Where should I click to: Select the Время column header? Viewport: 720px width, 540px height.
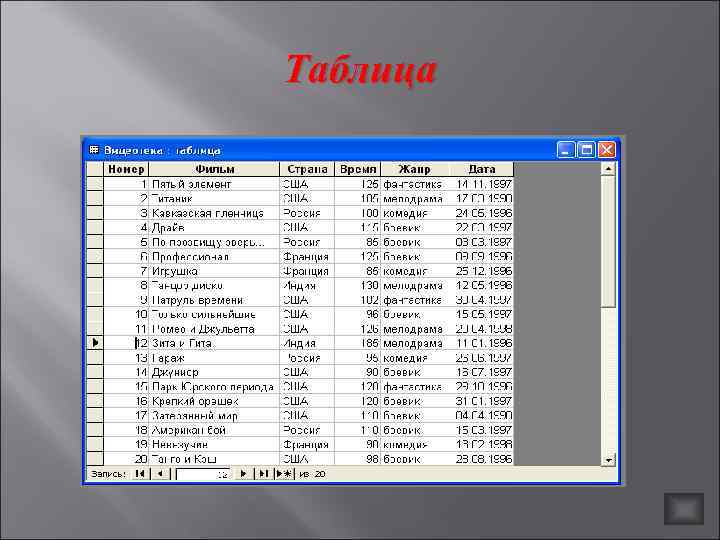pyautogui.click(x=358, y=169)
